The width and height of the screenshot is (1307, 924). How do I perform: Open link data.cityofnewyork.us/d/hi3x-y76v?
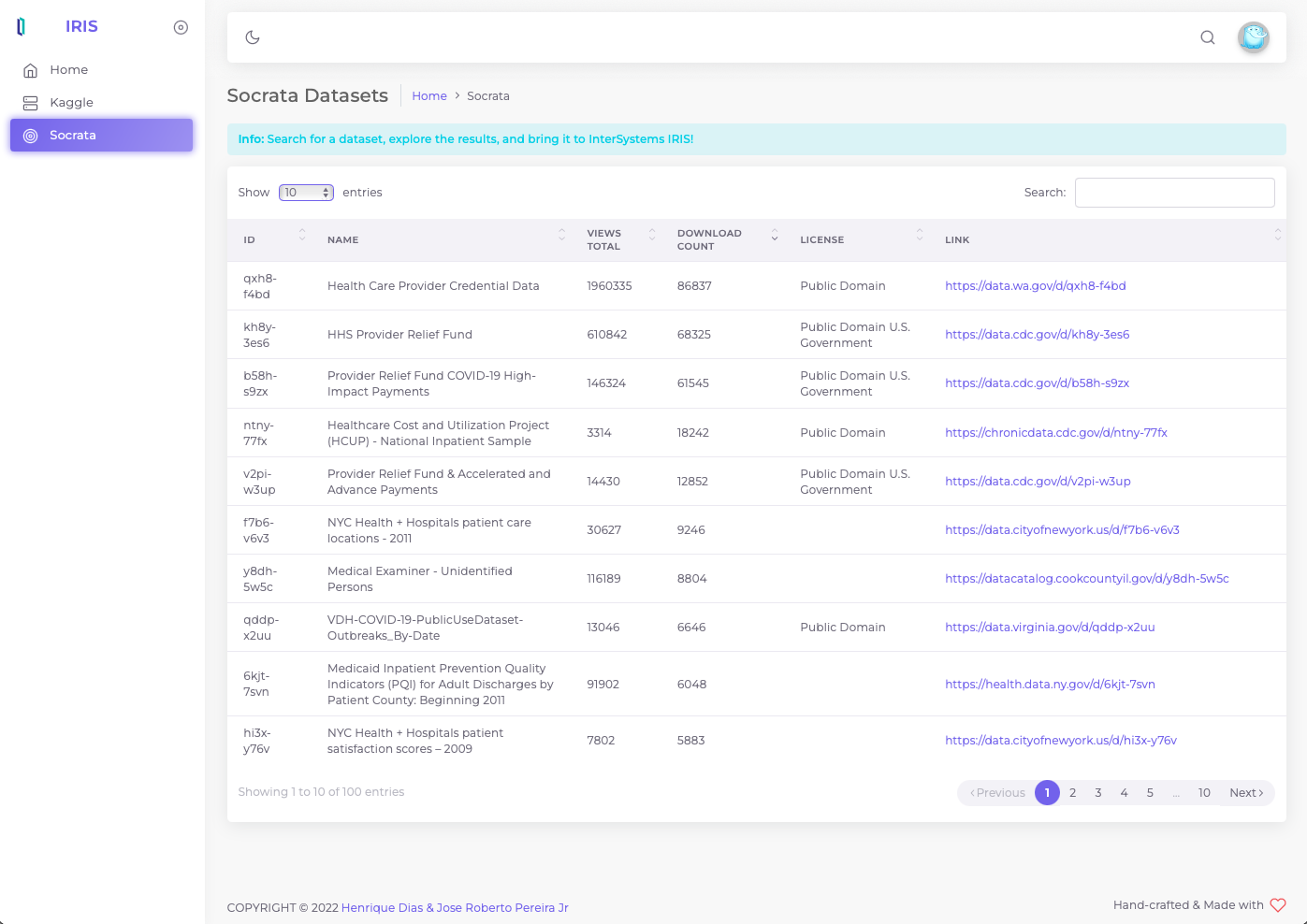[1061, 741]
